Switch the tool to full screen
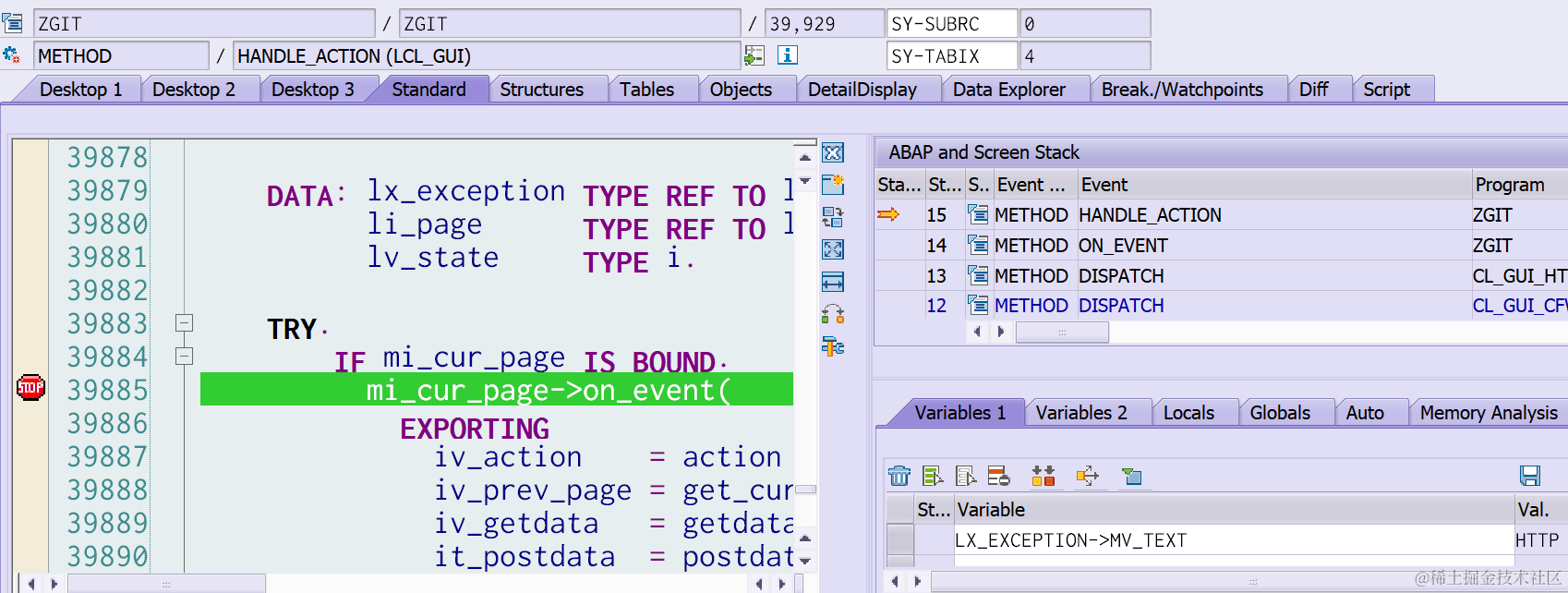 pos(833,249)
